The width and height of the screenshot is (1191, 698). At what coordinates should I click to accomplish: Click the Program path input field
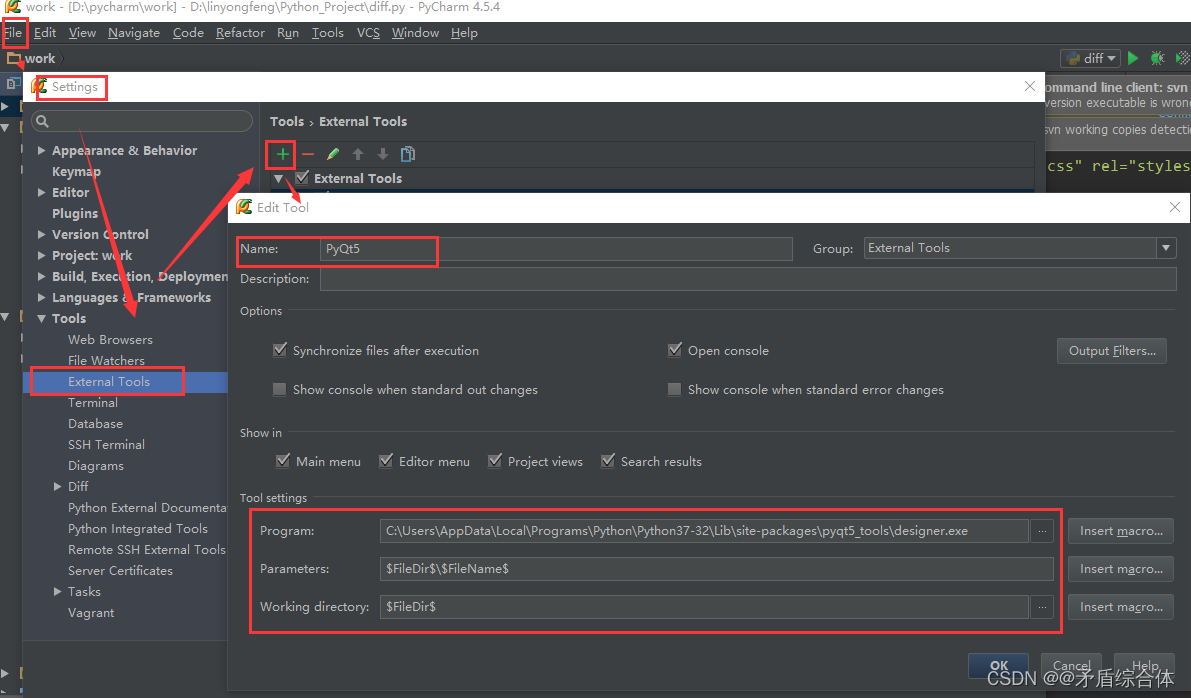(x=704, y=531)
